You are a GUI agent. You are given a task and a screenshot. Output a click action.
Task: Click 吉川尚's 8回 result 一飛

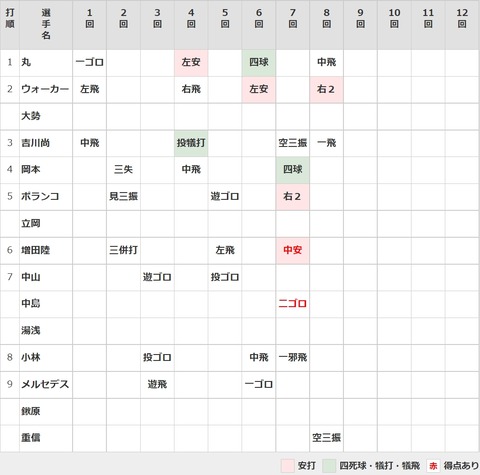pyautogui.click(x=327, y=143)
